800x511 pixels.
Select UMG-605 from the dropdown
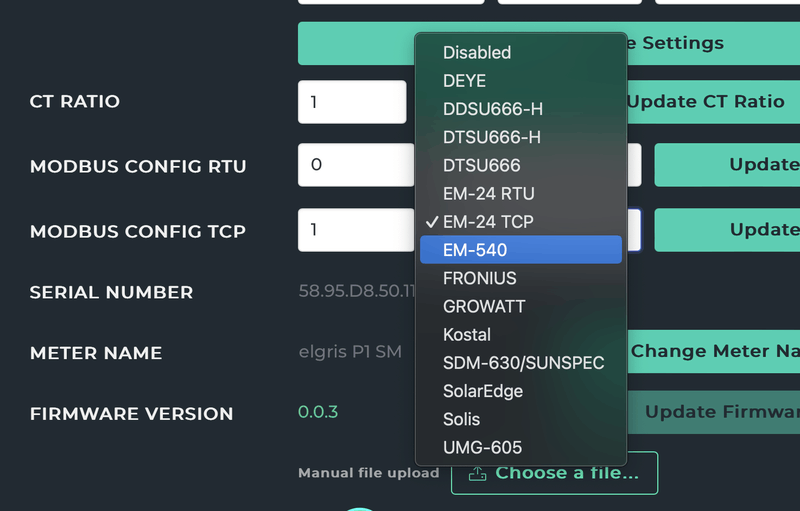click(482, 447)
